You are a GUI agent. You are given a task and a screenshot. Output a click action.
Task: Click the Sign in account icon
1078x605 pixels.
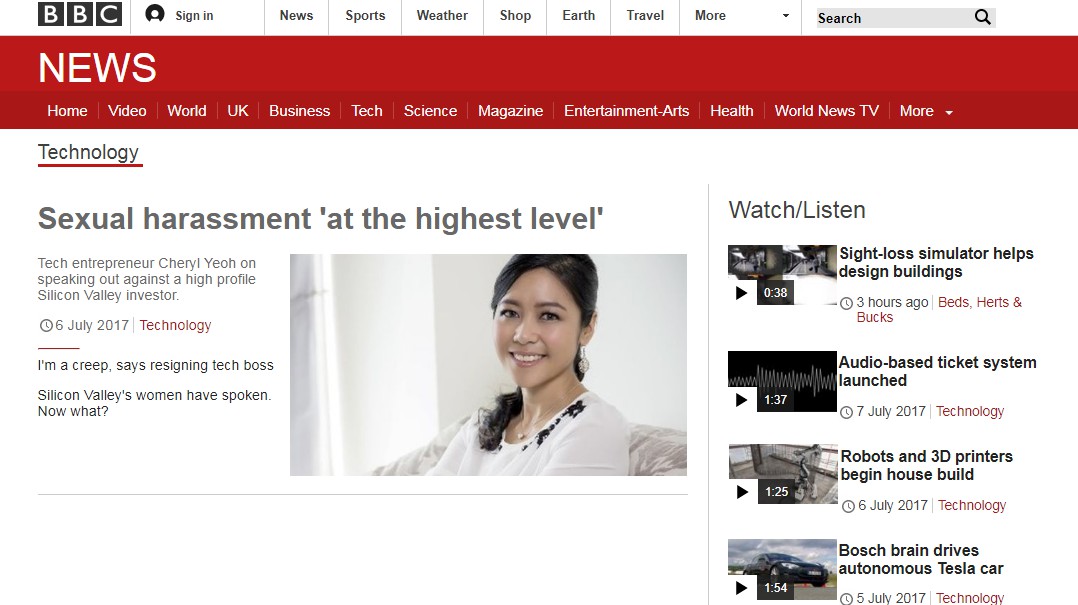[x=155, y=14]
